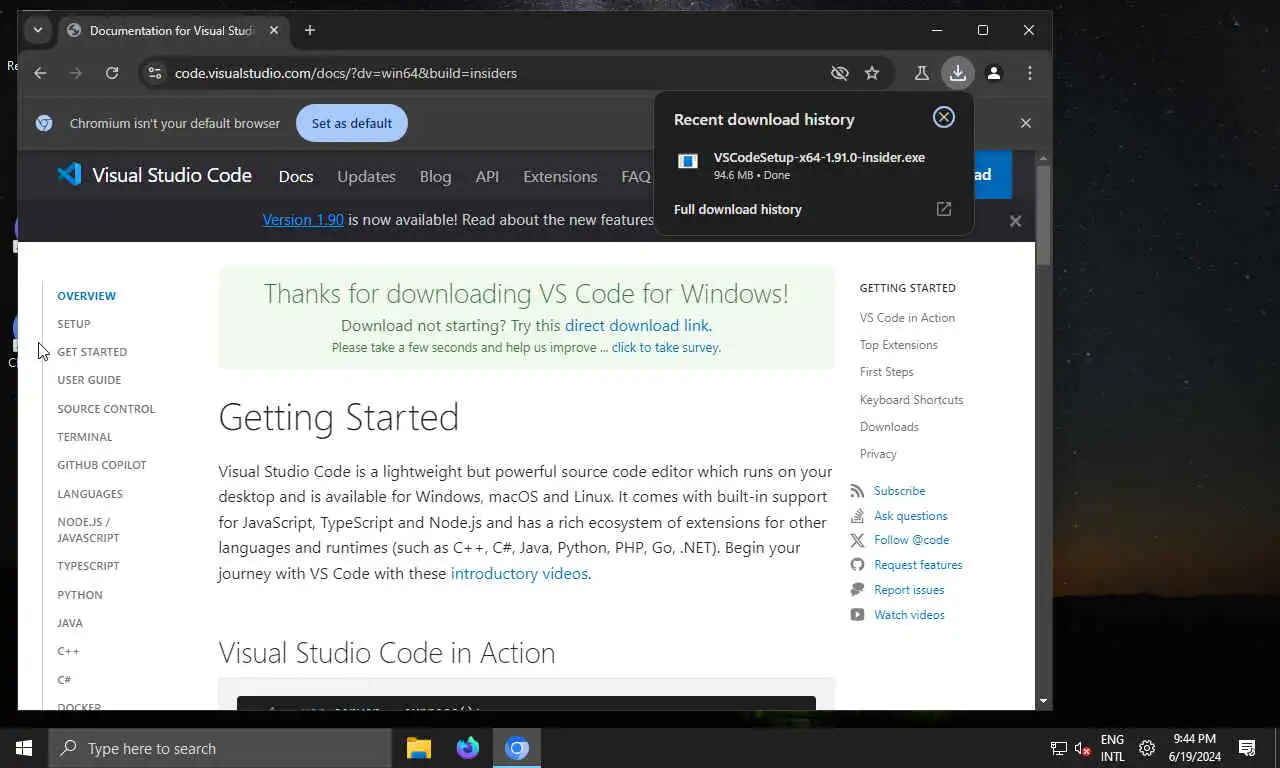Viewport: 1280px width, 768px height.
Task: Open Chromium three-dot menu
Action: tap(1030, 73)
